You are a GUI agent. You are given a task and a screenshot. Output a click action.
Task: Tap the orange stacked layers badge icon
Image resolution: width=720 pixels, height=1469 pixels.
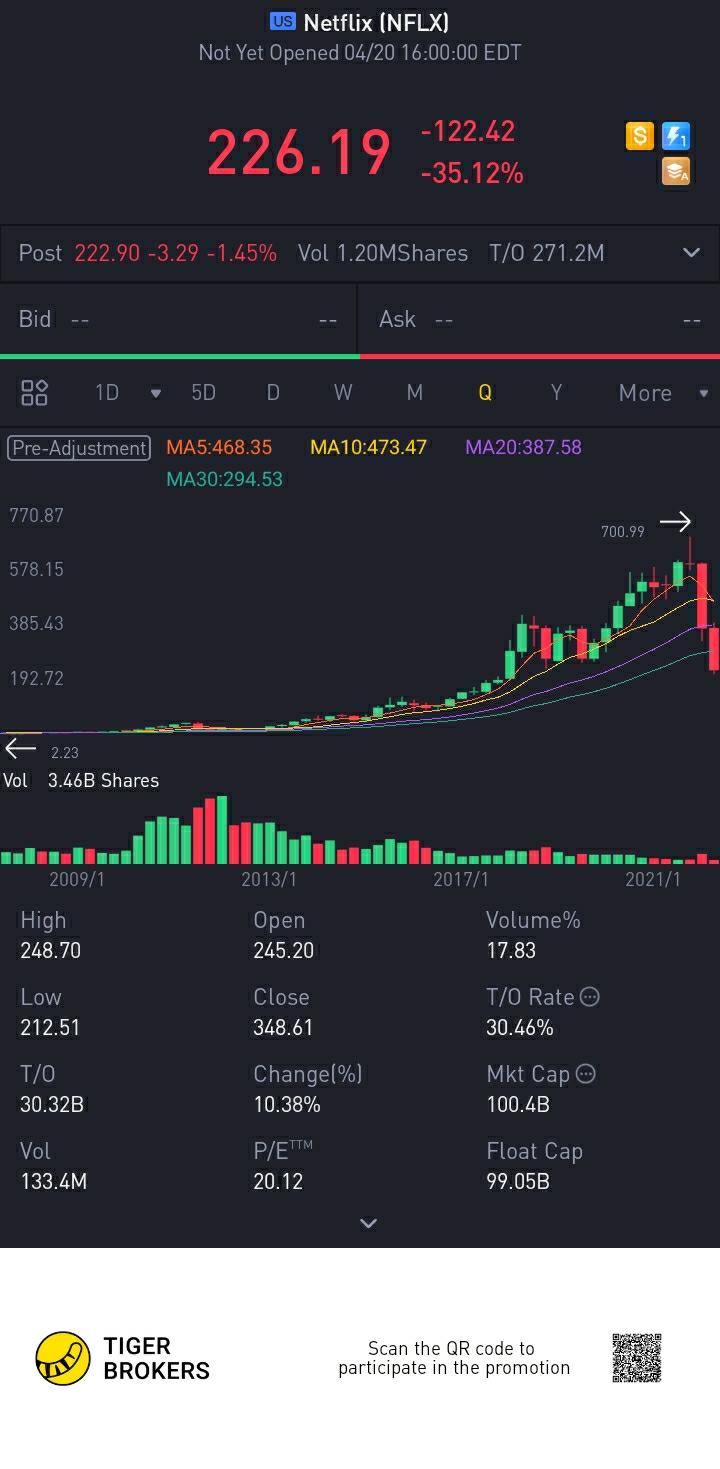point(677,172)
